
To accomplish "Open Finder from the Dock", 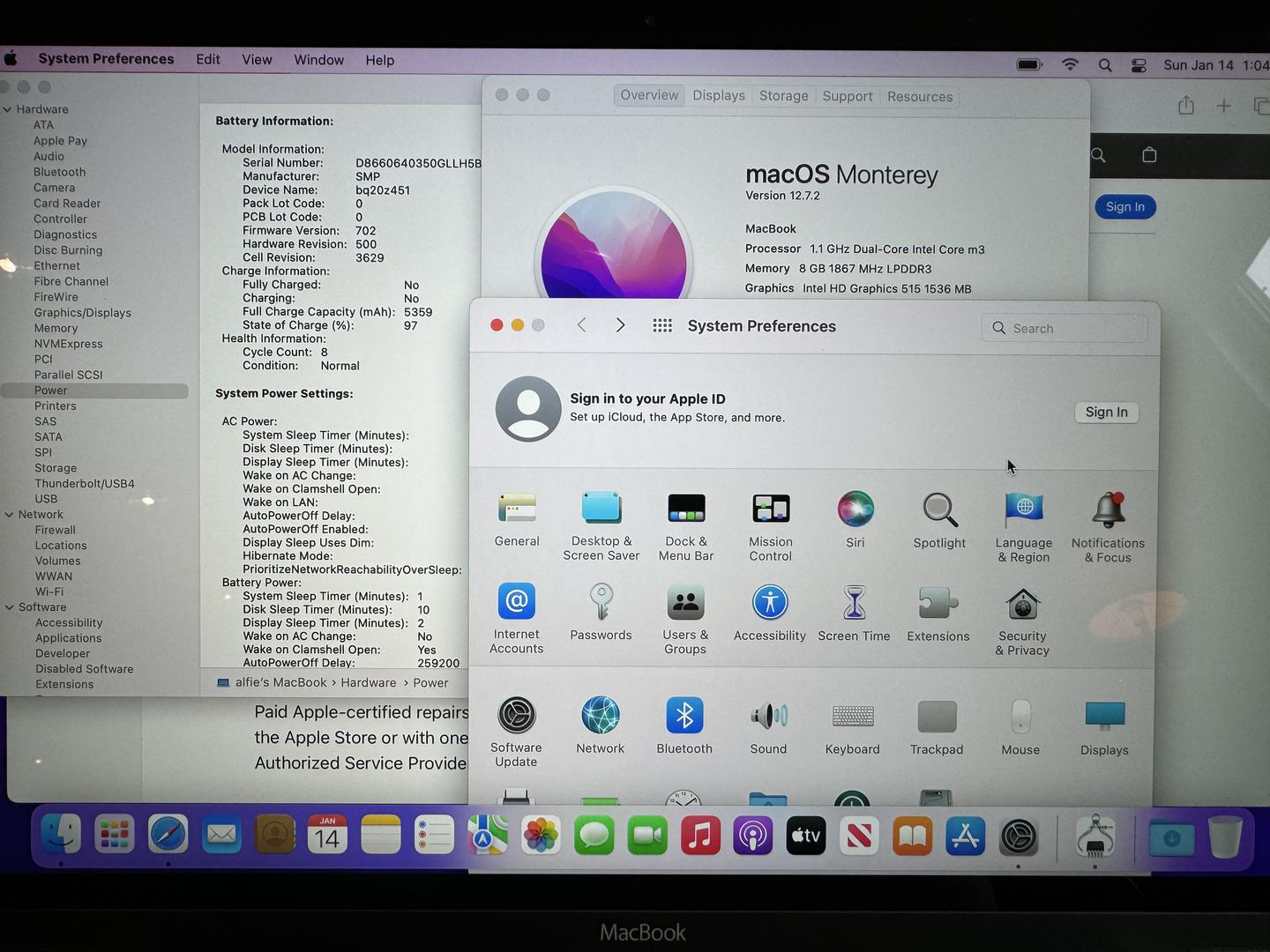I will click(61, 834).
